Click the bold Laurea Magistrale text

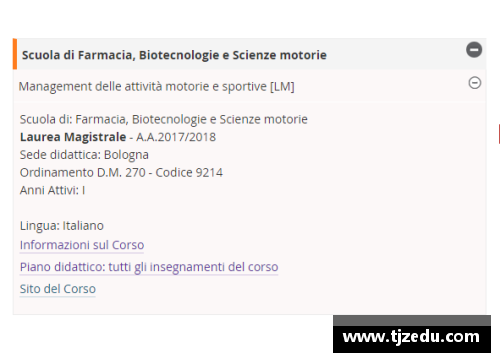point(73,137)
